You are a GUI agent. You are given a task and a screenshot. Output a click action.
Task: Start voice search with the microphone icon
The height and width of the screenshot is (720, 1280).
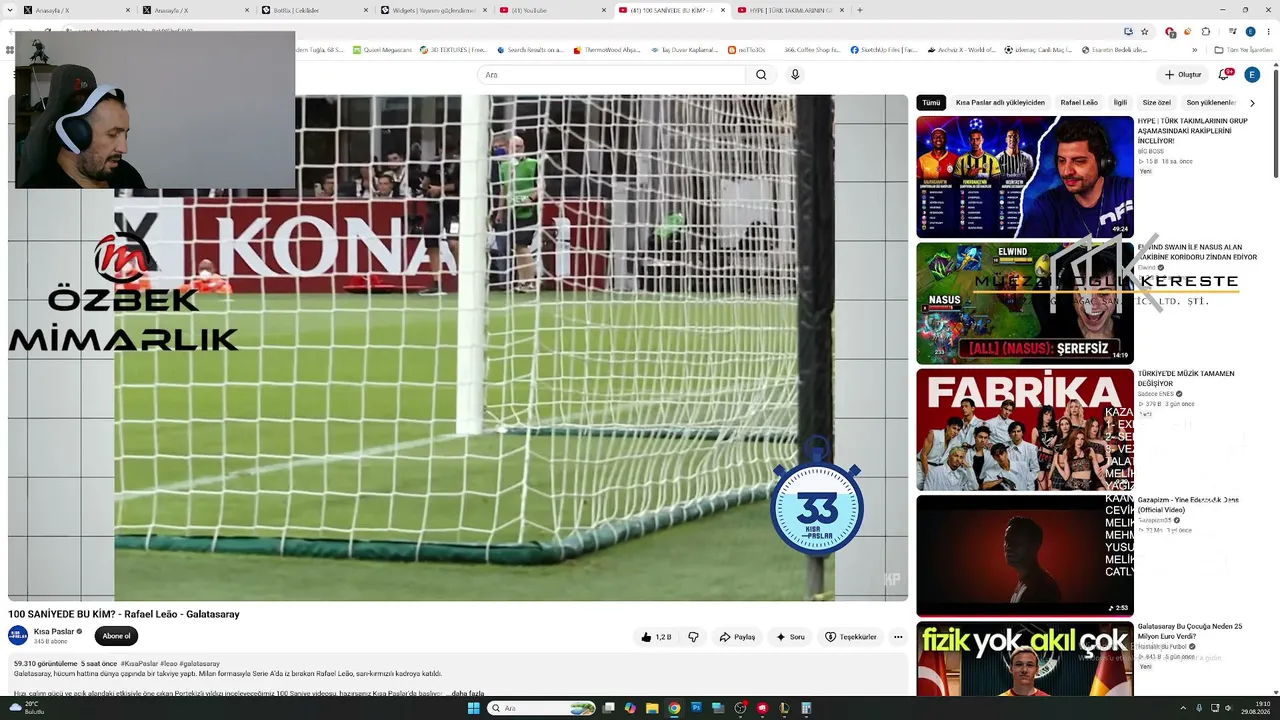(795, 75)
